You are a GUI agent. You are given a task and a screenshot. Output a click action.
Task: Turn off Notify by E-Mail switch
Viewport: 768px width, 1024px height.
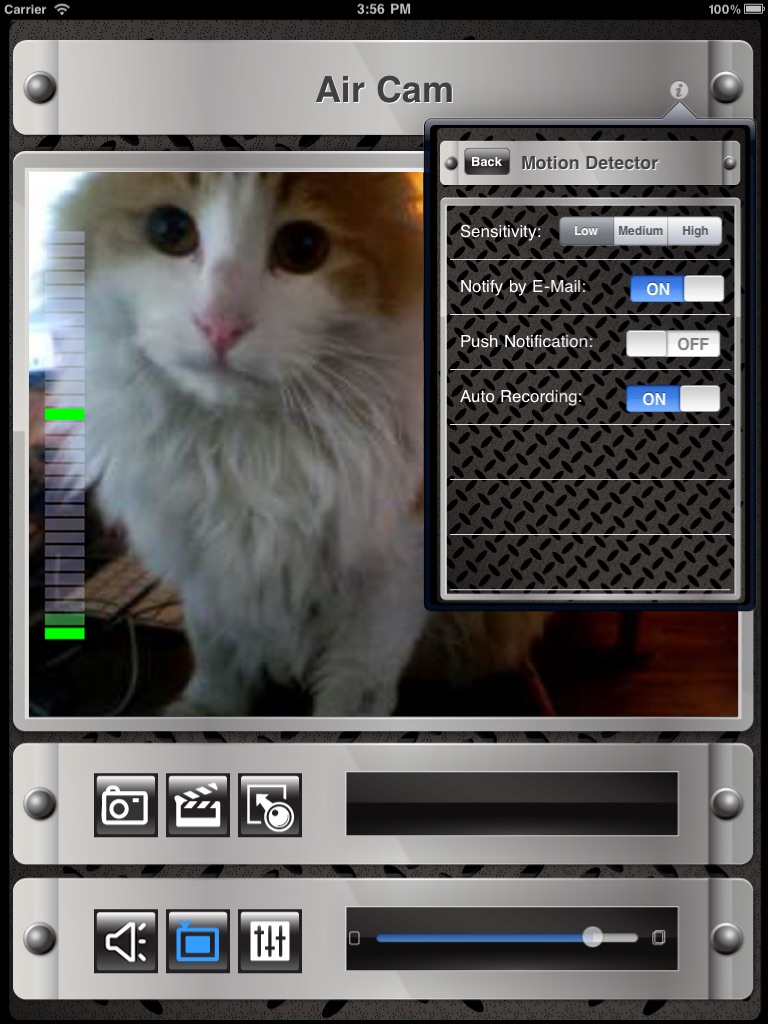(x=677, y=289)
